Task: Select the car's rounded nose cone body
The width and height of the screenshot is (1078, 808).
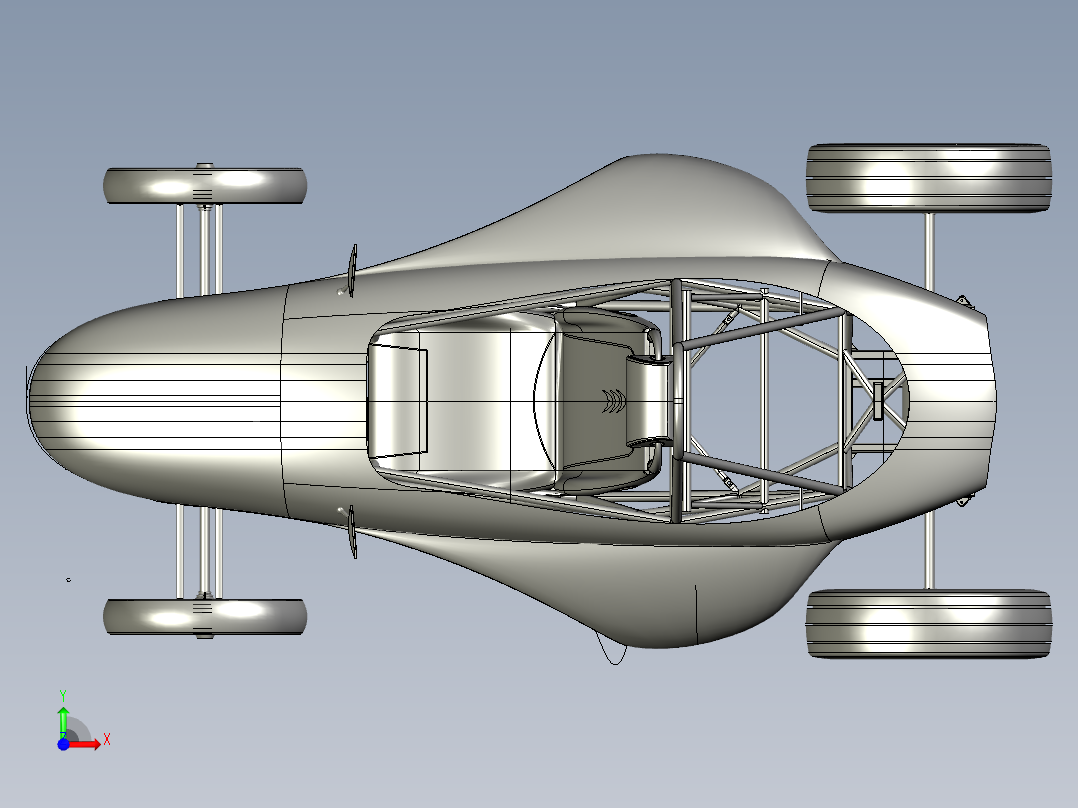Action: [155, 401]
